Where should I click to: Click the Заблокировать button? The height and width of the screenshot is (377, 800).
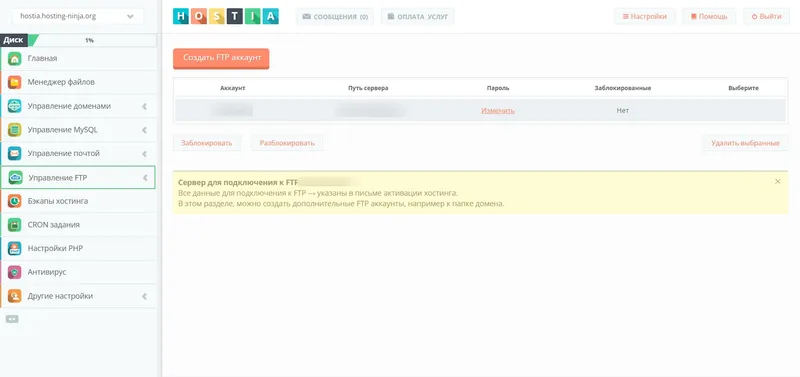point(207,143)
